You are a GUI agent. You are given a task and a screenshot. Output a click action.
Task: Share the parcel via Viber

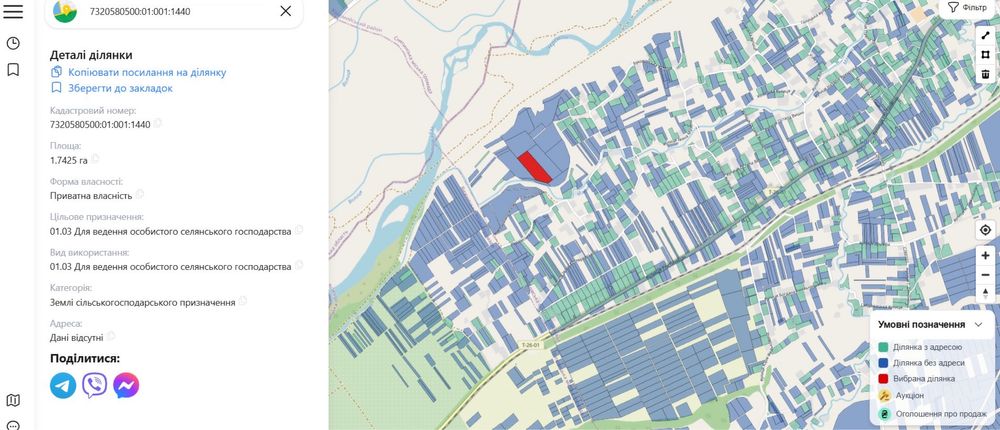(x=94, y=385)
